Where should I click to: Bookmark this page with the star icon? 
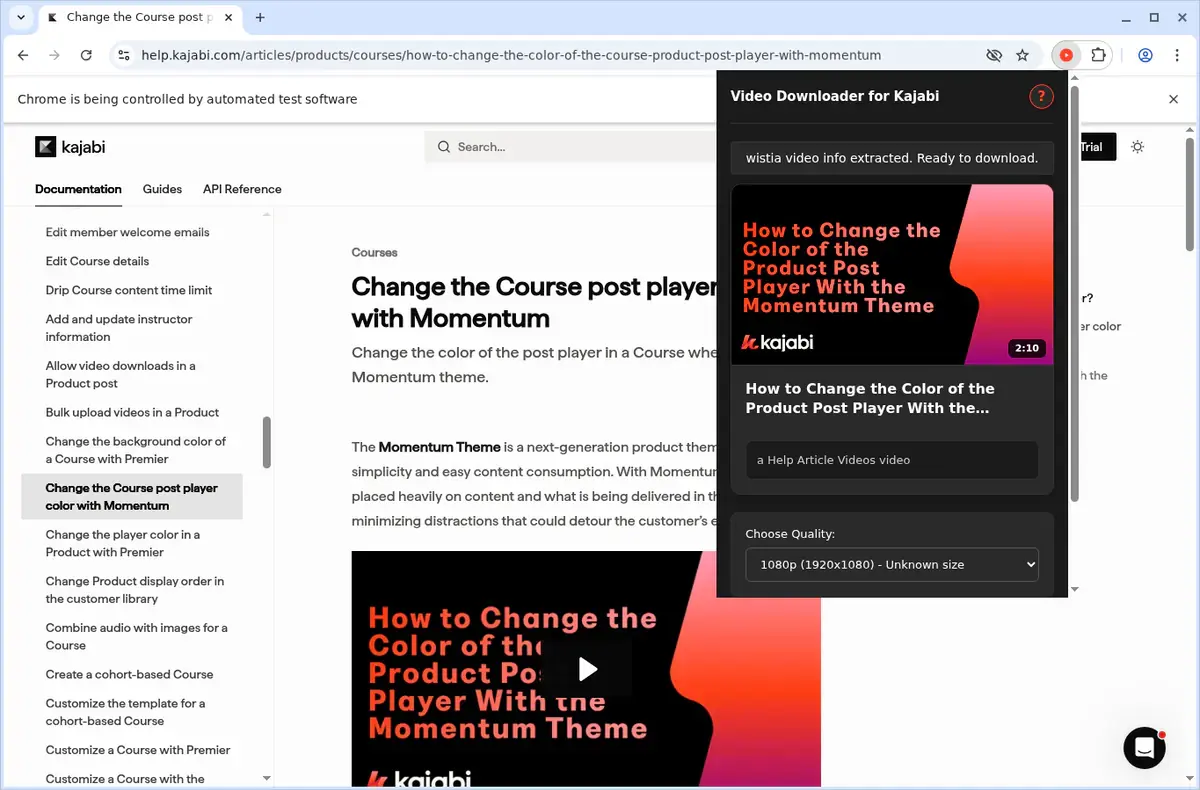[1022, 56]
